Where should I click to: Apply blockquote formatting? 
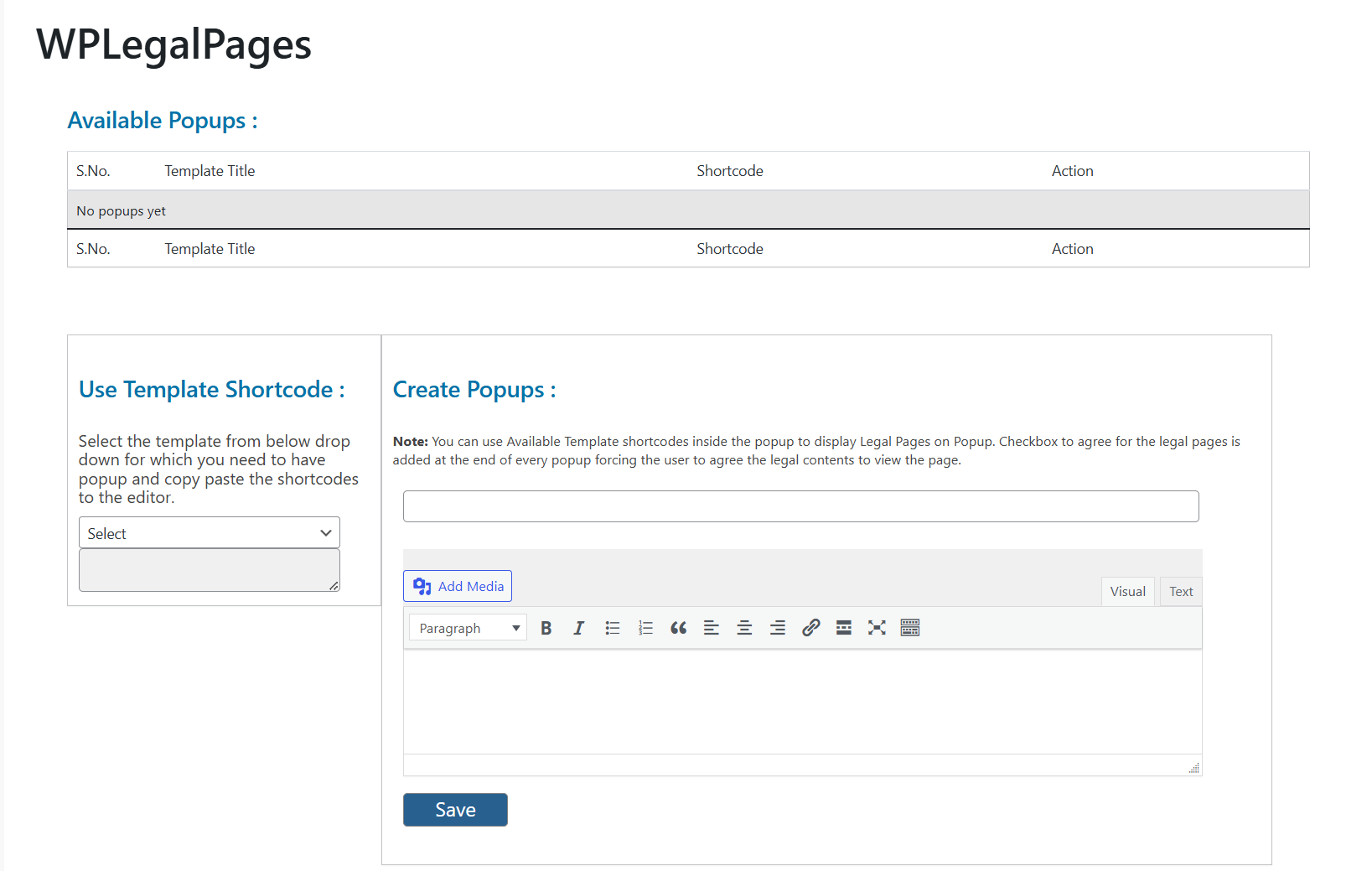click(678, 628)
